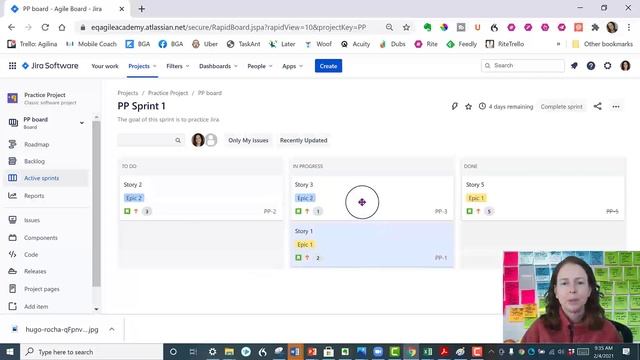640x360 pixels.
Task: Open Components in the sidebar
Action: pyautogui.click(x=40, y=238)
